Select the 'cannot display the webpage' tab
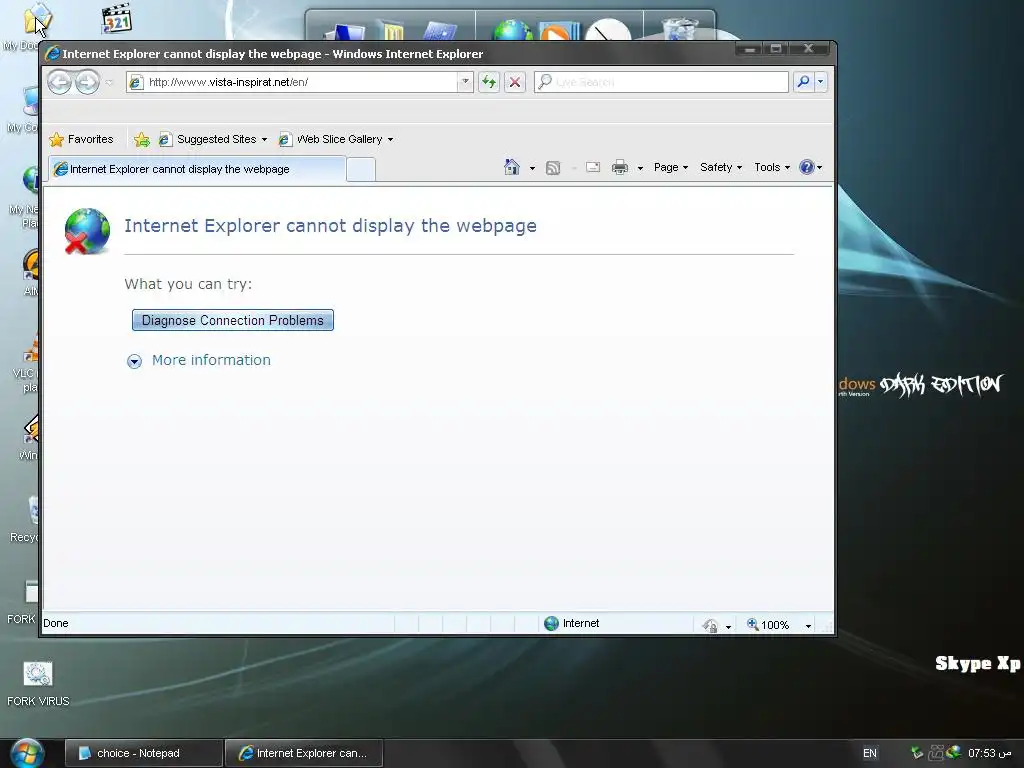1024x768 pixels. 197,169
